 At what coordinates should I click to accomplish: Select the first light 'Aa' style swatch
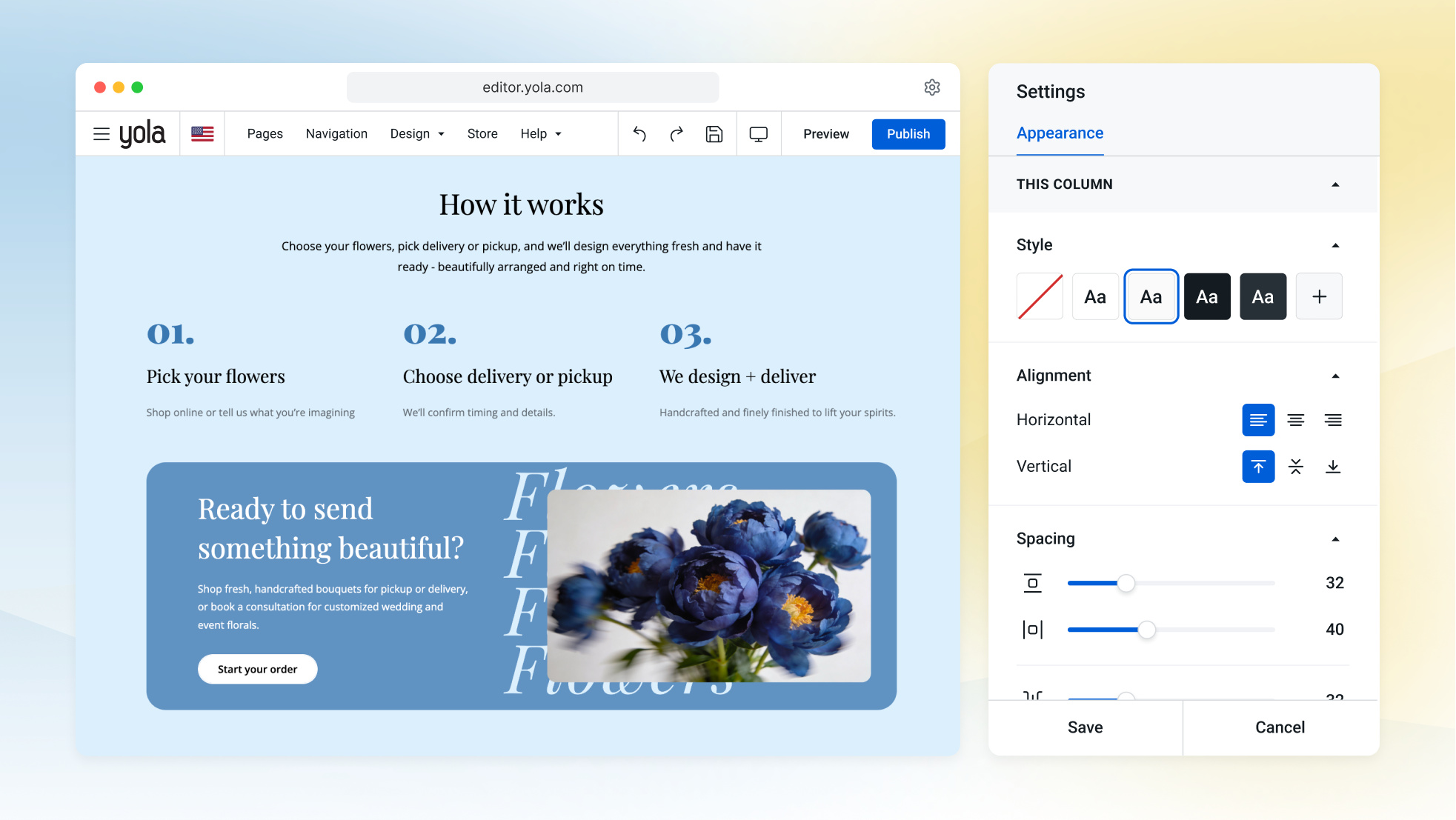point(1095,296)
